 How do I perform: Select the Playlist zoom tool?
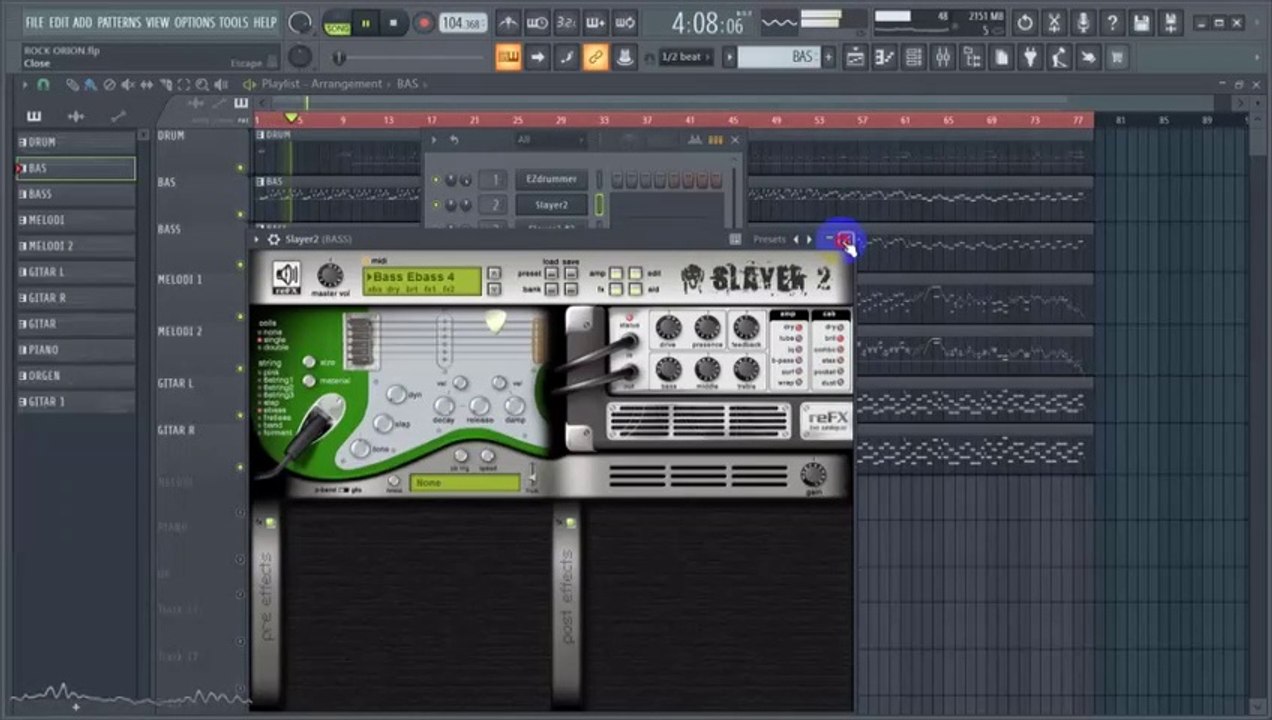[204, 85]
